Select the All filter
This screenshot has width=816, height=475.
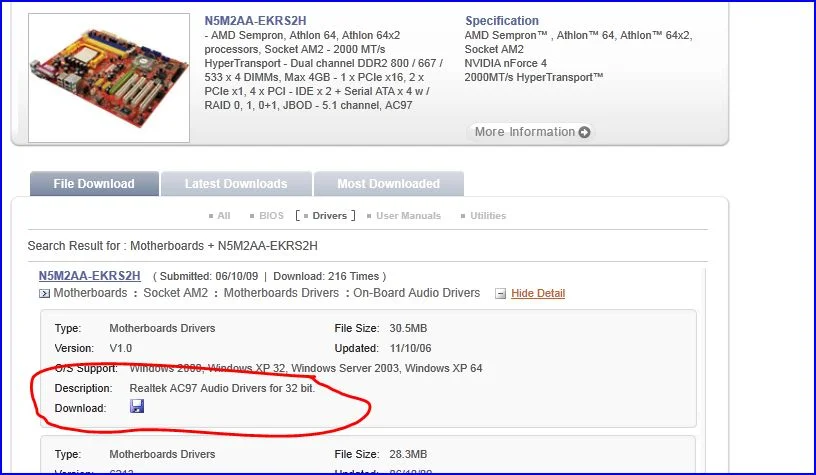point(224,215)
